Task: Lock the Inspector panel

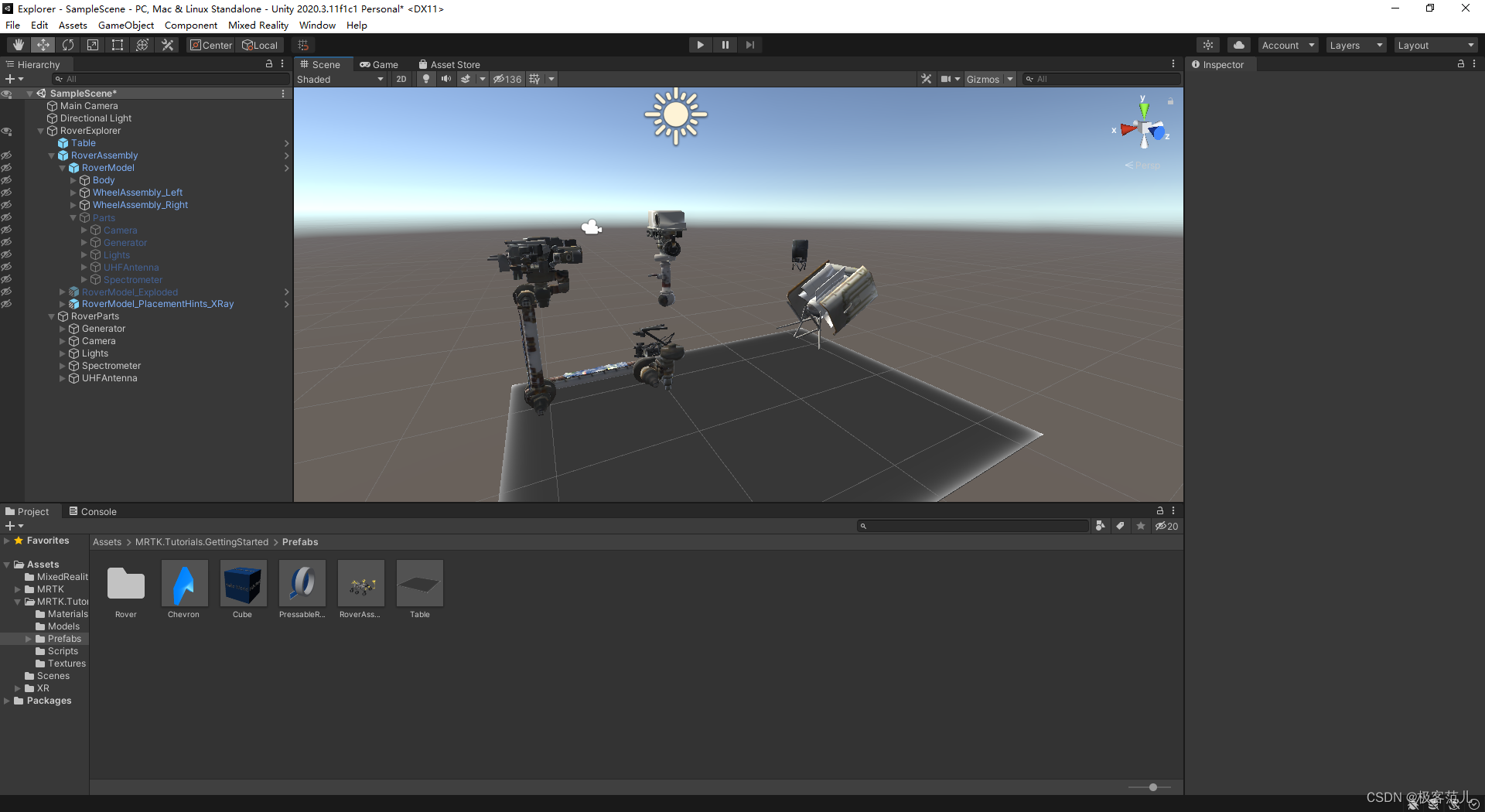Action: pyautogui.click(x=1461, y=64)
